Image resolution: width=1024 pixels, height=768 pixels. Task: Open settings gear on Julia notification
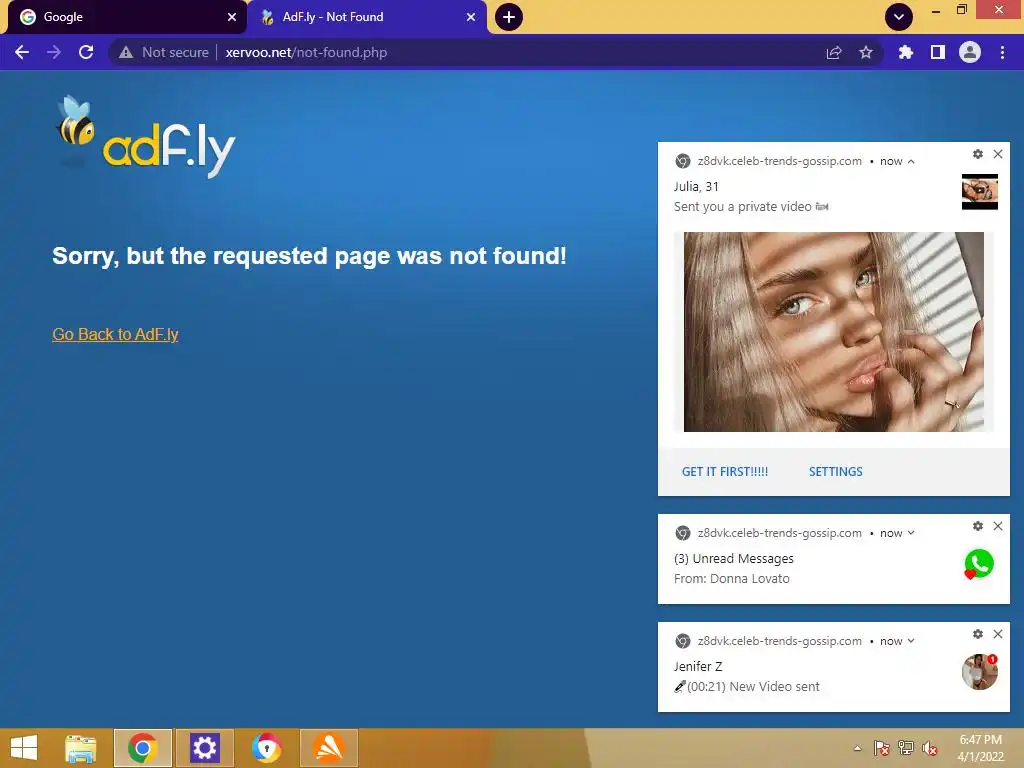978,154
